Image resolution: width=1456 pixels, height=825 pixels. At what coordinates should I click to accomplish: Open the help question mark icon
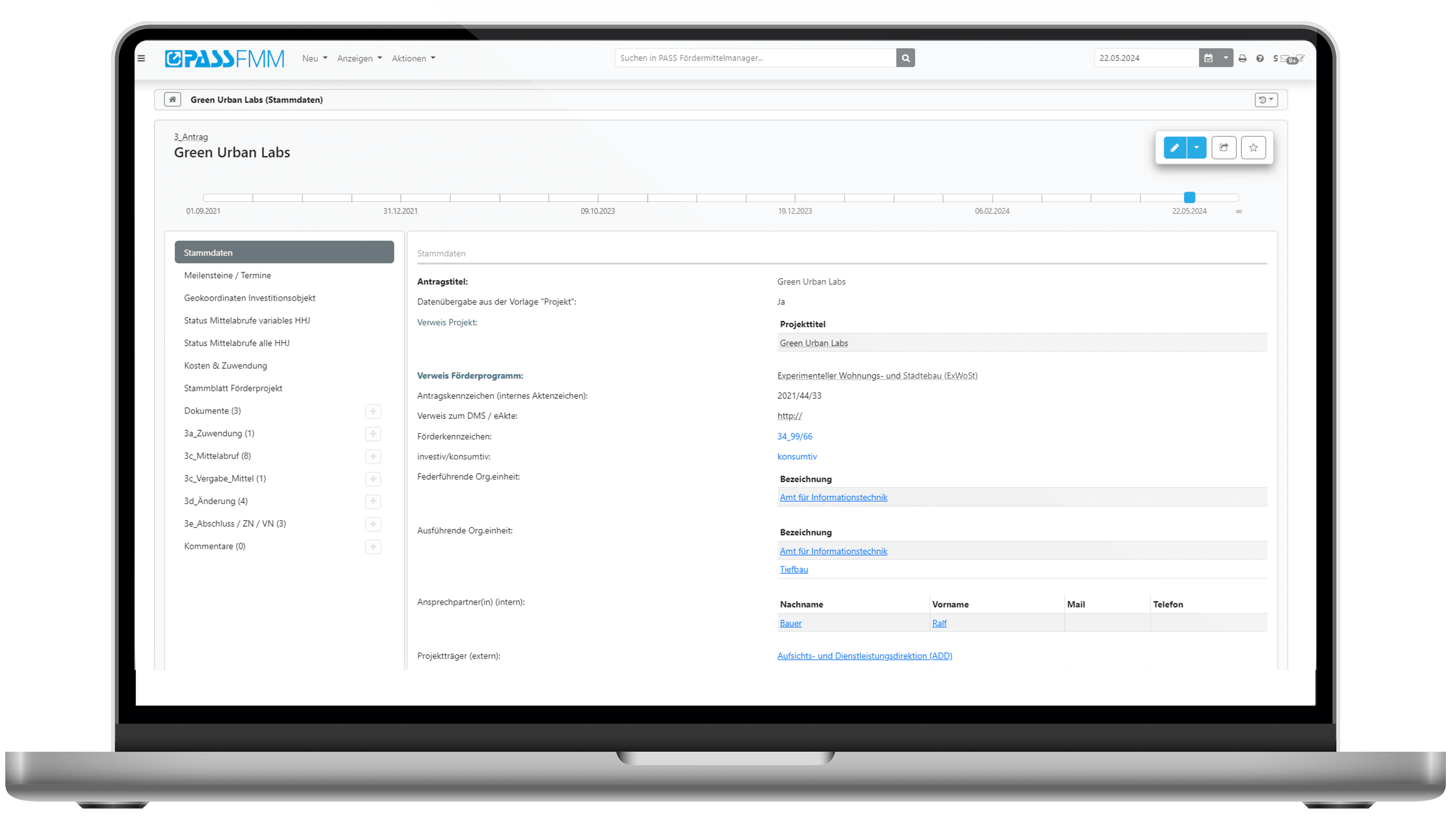point(1260,58)
